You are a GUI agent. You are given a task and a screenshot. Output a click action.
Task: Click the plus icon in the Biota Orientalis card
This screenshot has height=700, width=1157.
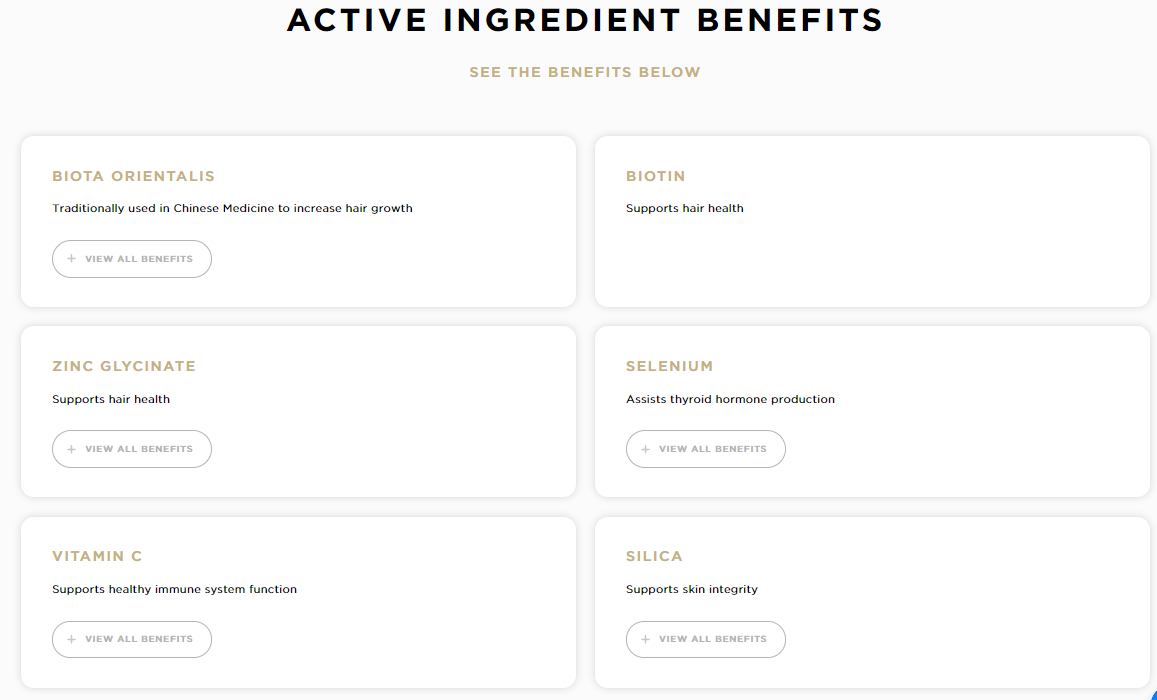pyautogui.click(x=71, y=259)
